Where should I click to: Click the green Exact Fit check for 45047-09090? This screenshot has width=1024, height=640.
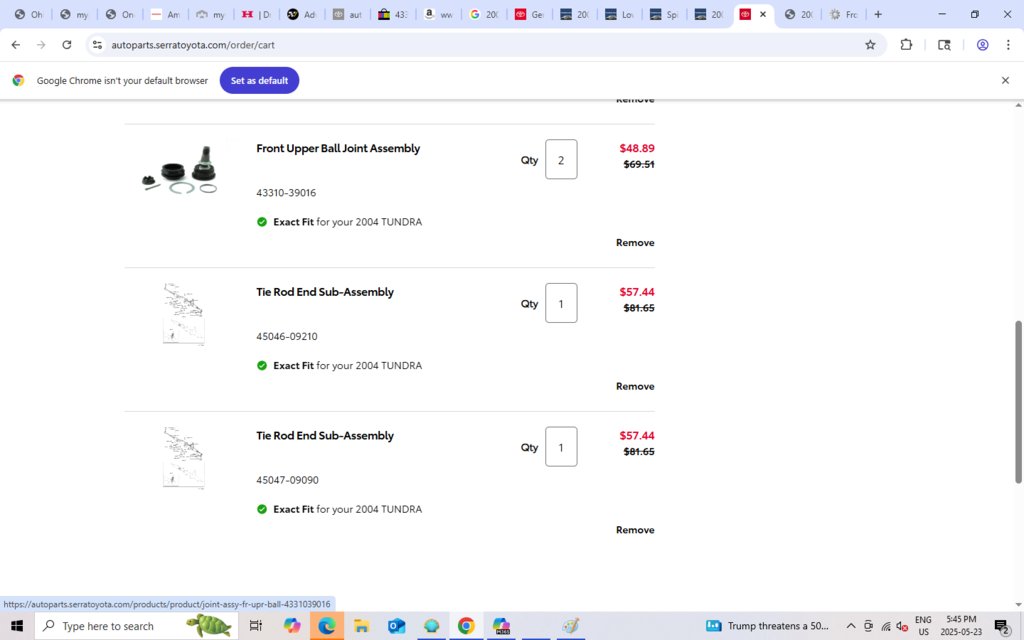click(262, 509)
